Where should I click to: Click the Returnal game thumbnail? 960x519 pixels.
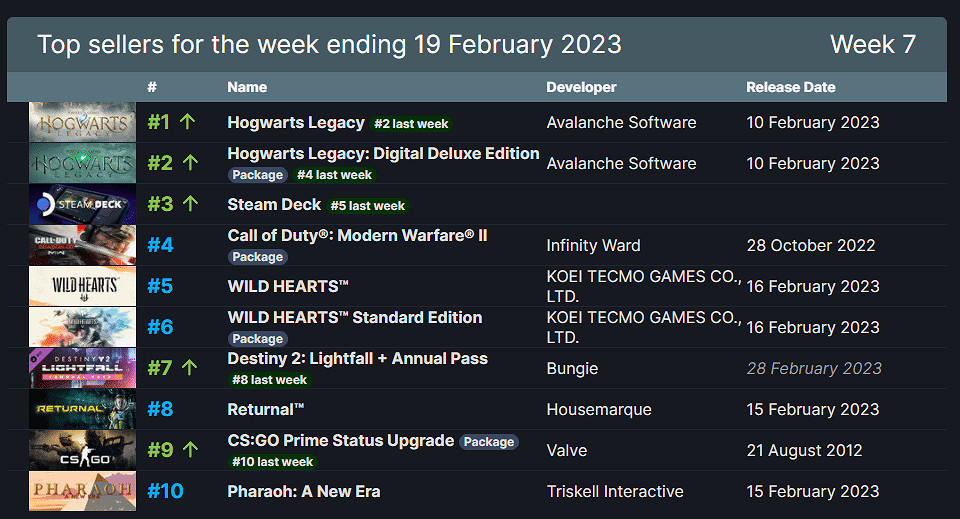point(82,409)
